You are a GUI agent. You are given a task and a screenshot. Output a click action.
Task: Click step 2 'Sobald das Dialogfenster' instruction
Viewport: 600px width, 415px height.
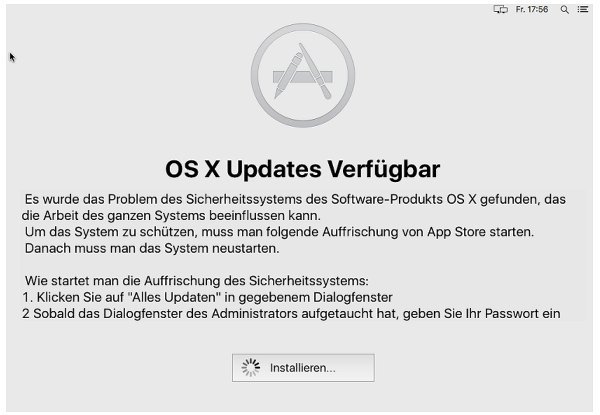coord(291,314)
